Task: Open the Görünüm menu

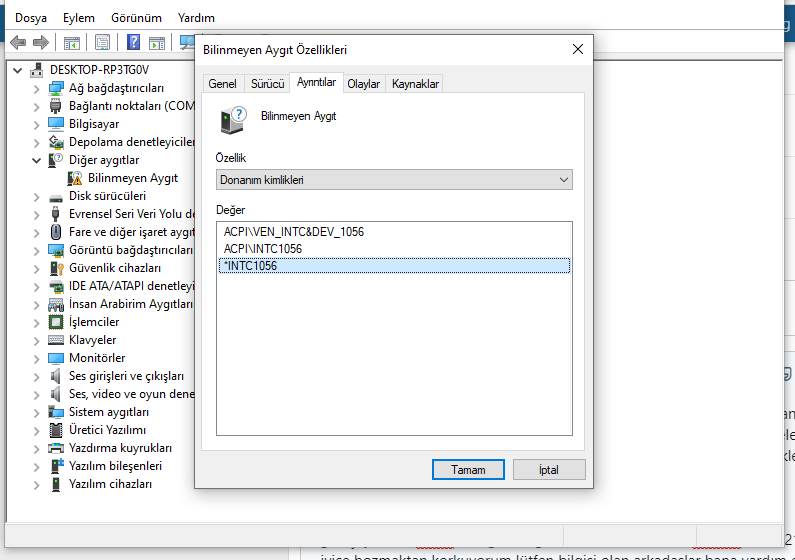Action: pyautogui.click(x=136, y=18)
